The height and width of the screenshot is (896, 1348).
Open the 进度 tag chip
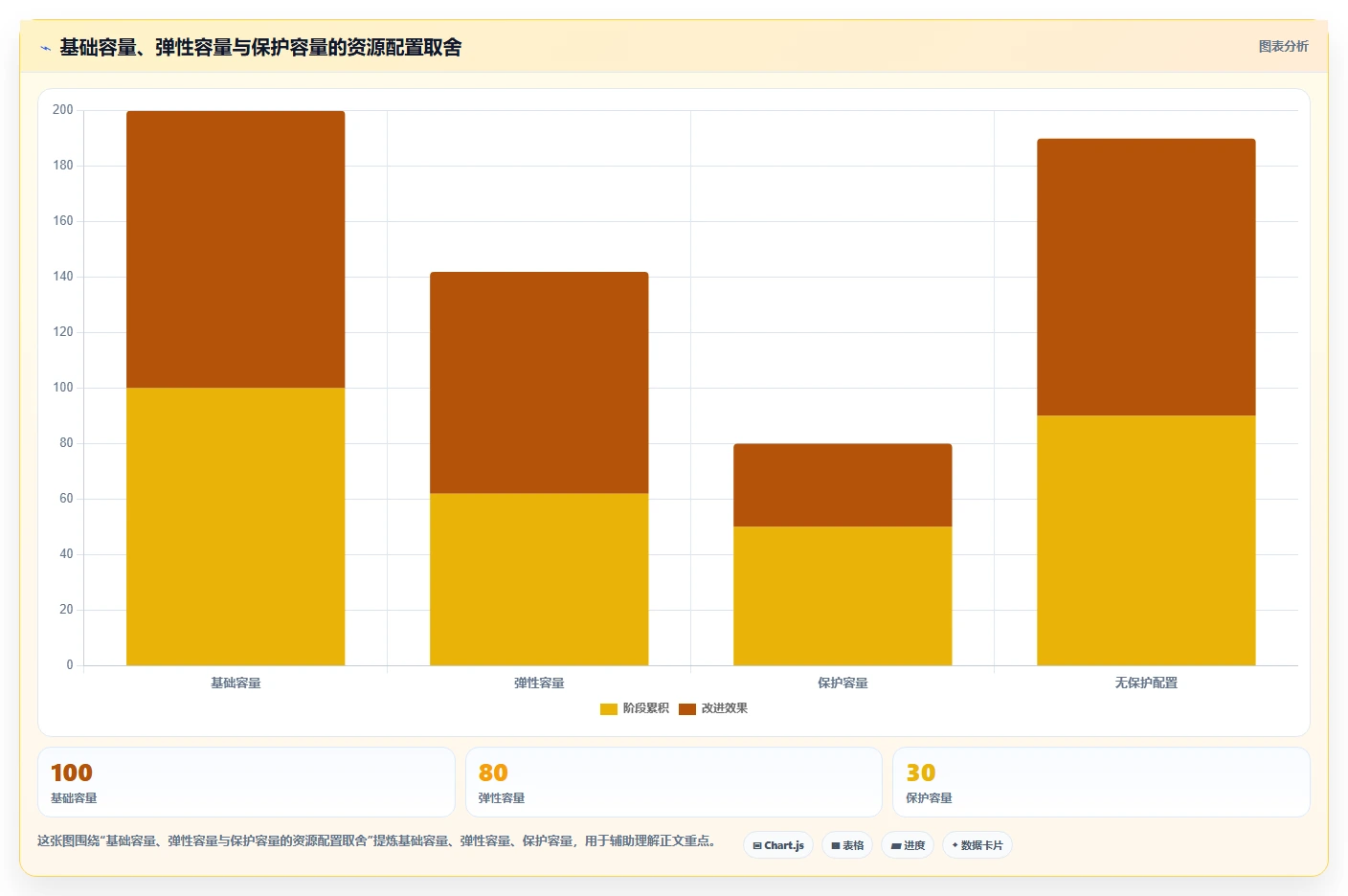908,845
